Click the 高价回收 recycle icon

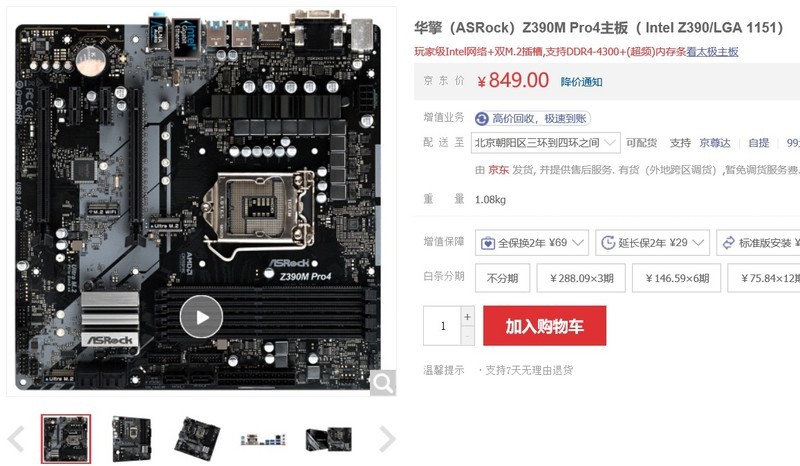tap(482, 119)
